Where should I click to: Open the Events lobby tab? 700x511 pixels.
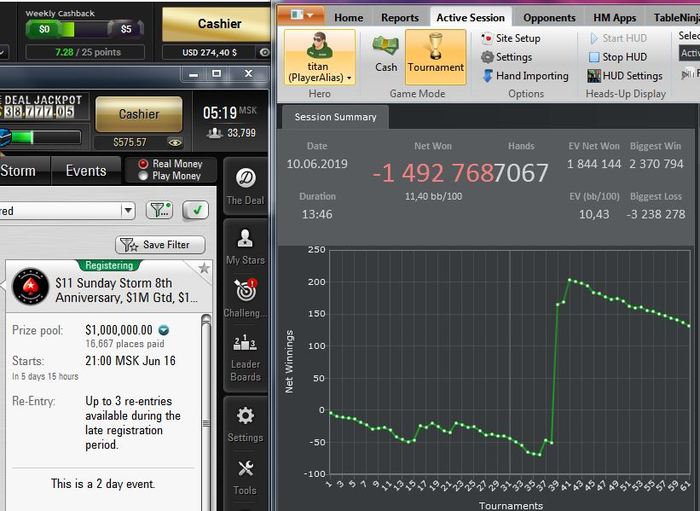[86, 170]
